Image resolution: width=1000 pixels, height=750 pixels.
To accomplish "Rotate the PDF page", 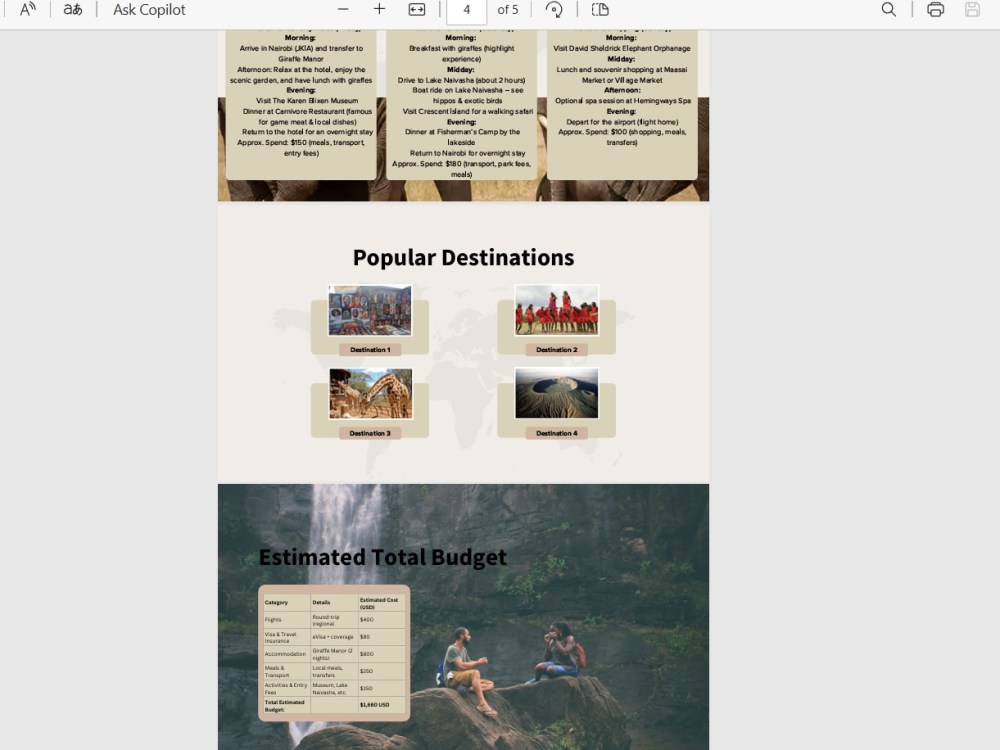I will click(x=554, y=10).
